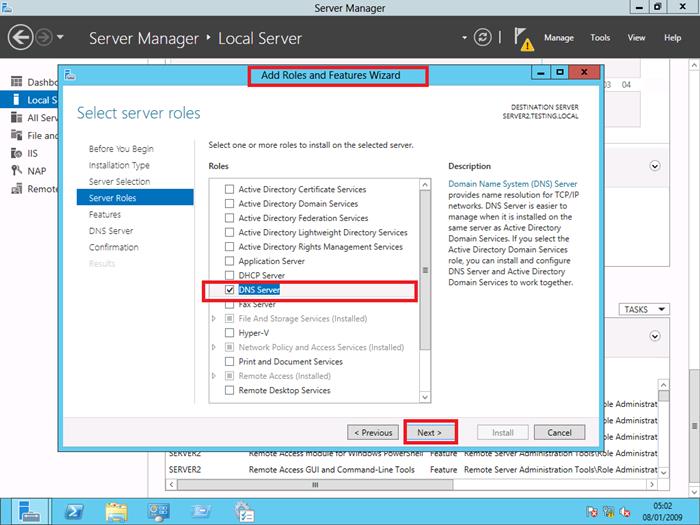Open the Manage menu
The height and width of the screenshot is (525, 700).
click(x=558, y=38)
